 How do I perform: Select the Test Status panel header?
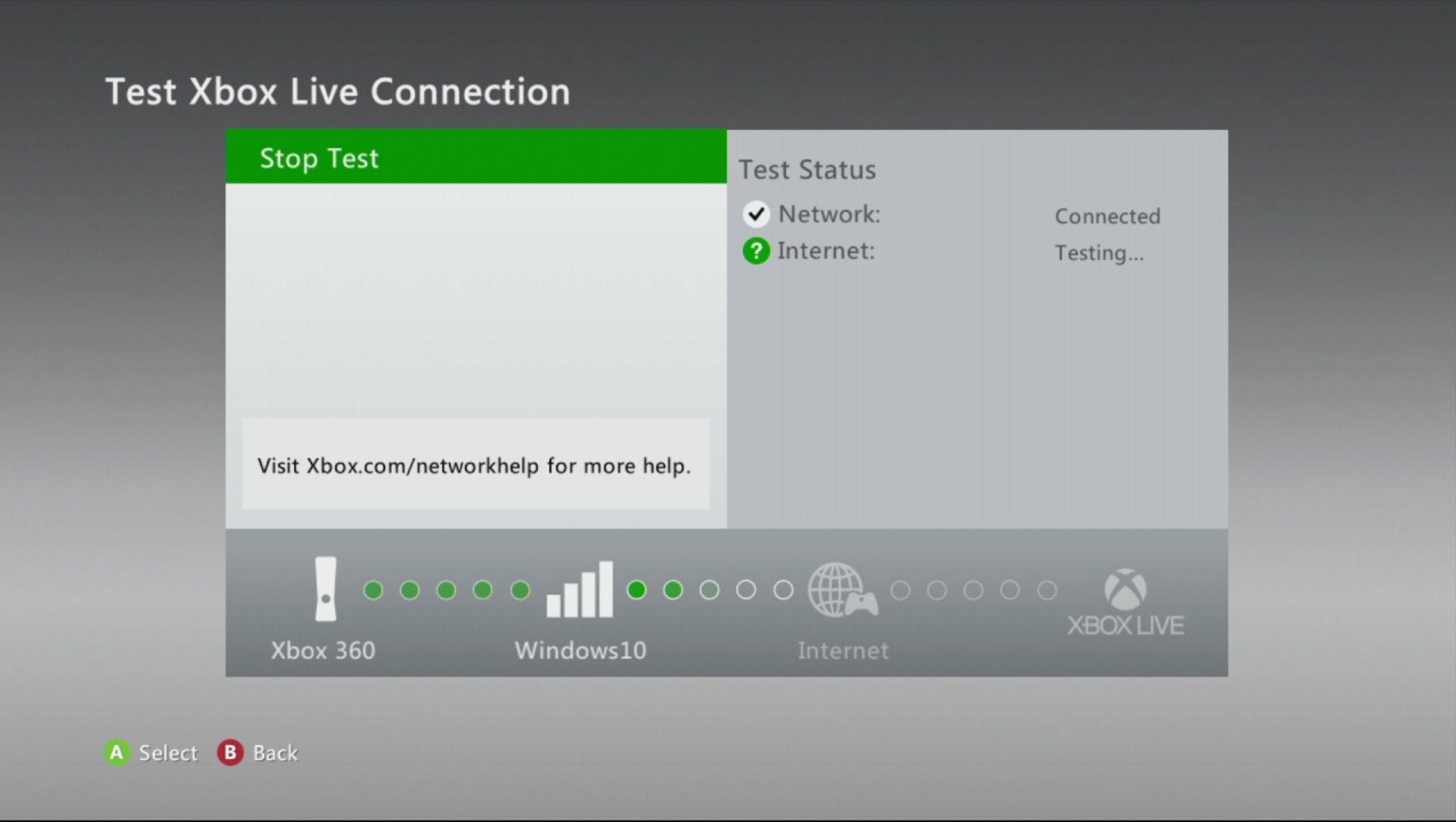pos(805,169)
